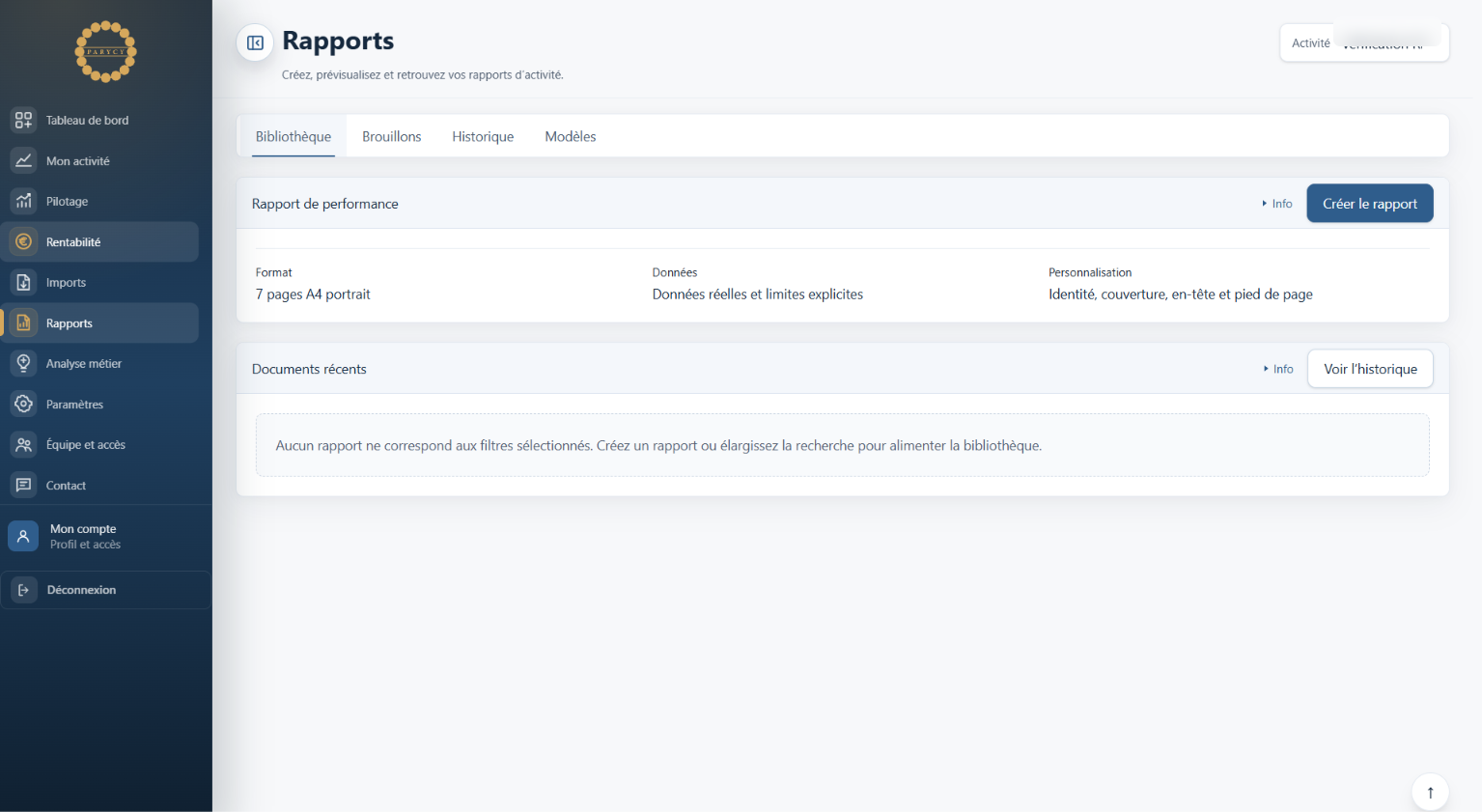Expand Info in Rapport de performance section
The height and width of the screenshot is (812, 1482).
click(x=1277, y=204)
